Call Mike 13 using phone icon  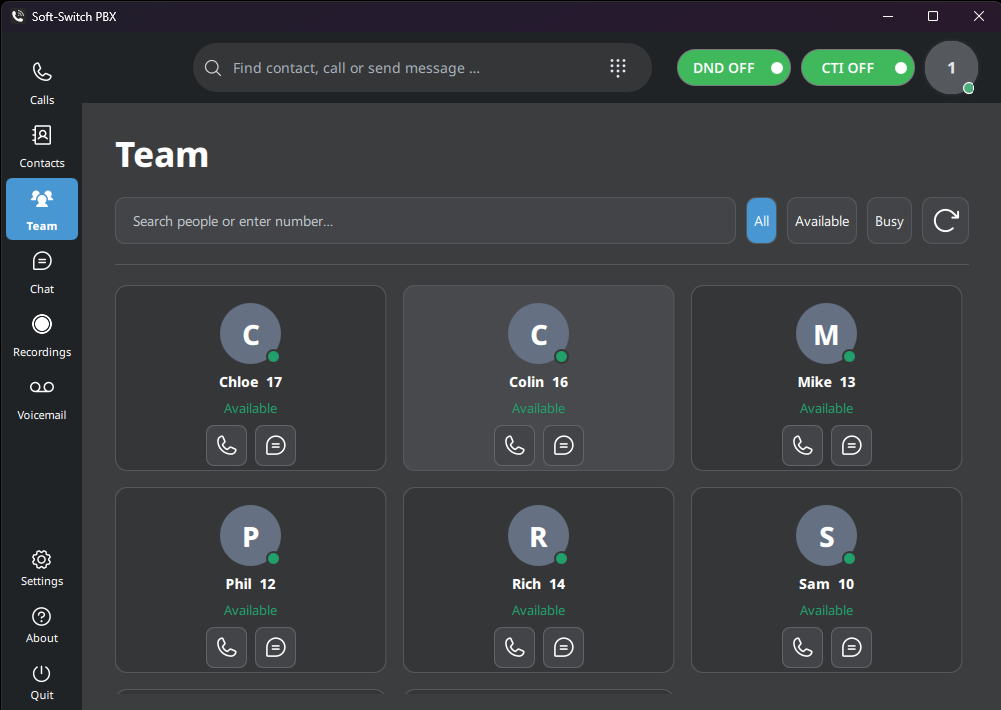click(802, 445)
